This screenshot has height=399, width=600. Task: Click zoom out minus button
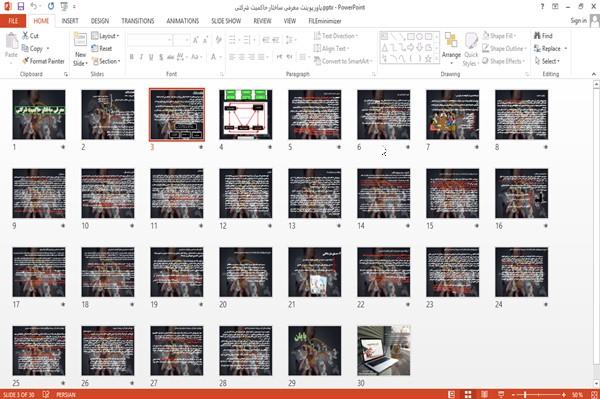pyautogui.click(x=514, y=394)
